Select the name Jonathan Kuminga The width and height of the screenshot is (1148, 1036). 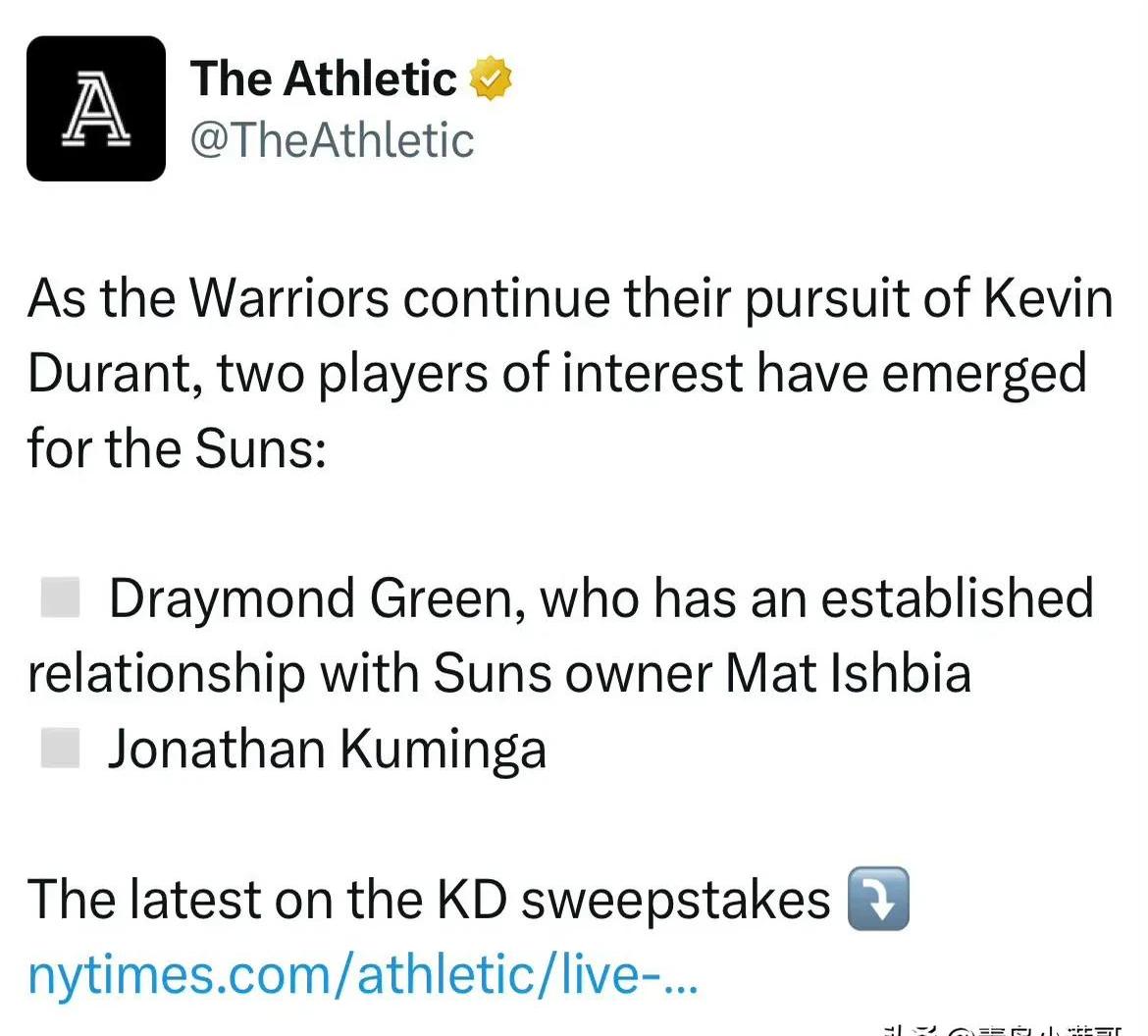click(x=328, y=750)
